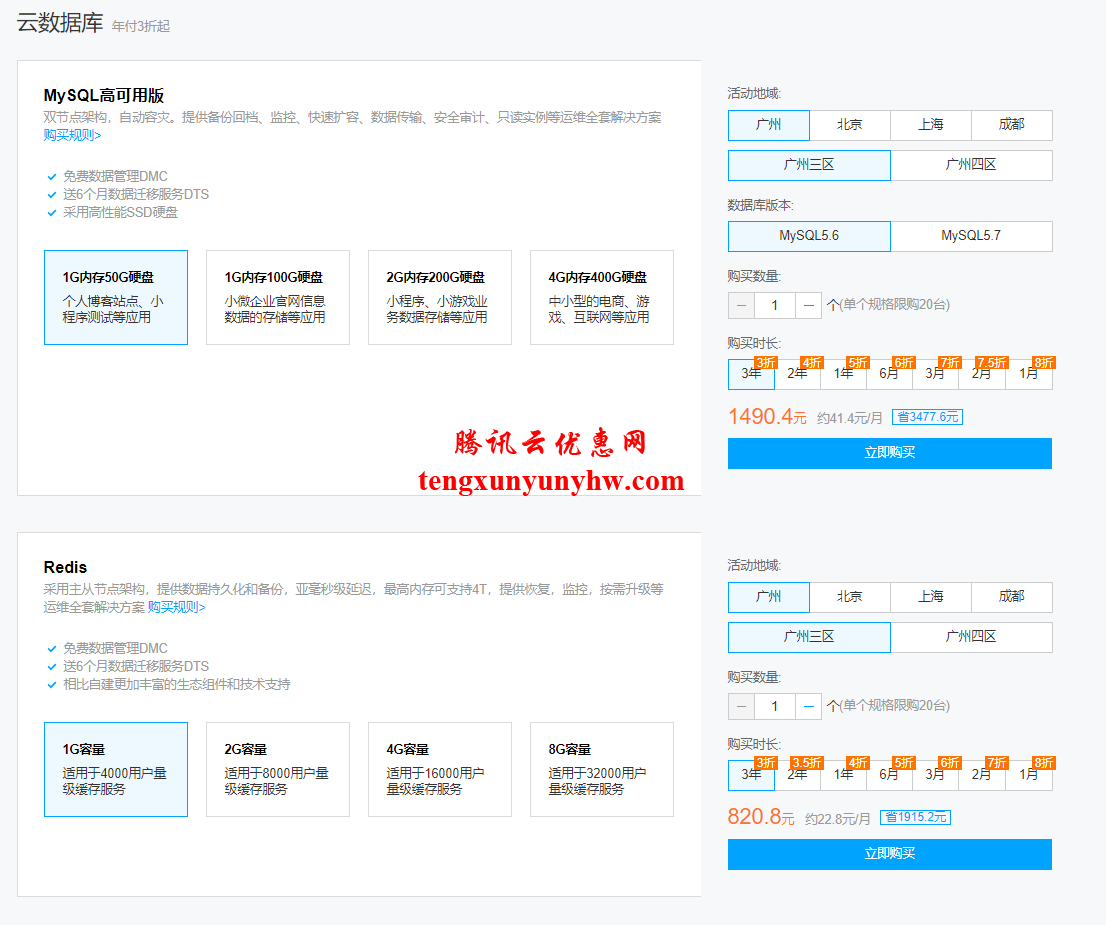This screenshot has width=1106, height=925.
Task: Choose the Redis 4G容量 plan card
Action: coord(439,769)
